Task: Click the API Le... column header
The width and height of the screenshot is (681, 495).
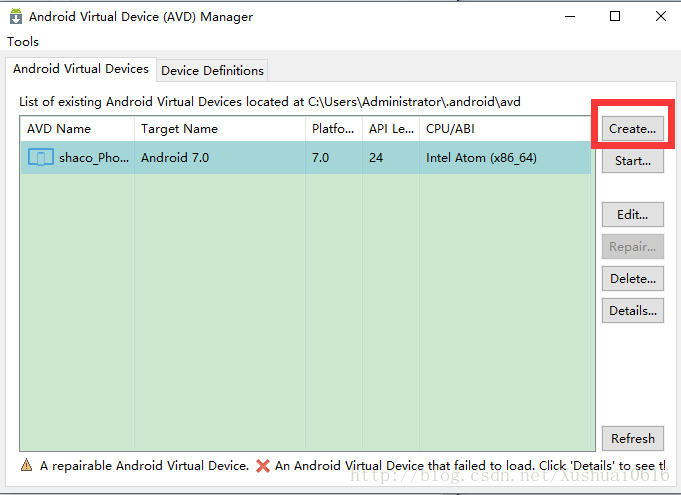Action: [391, 129]
